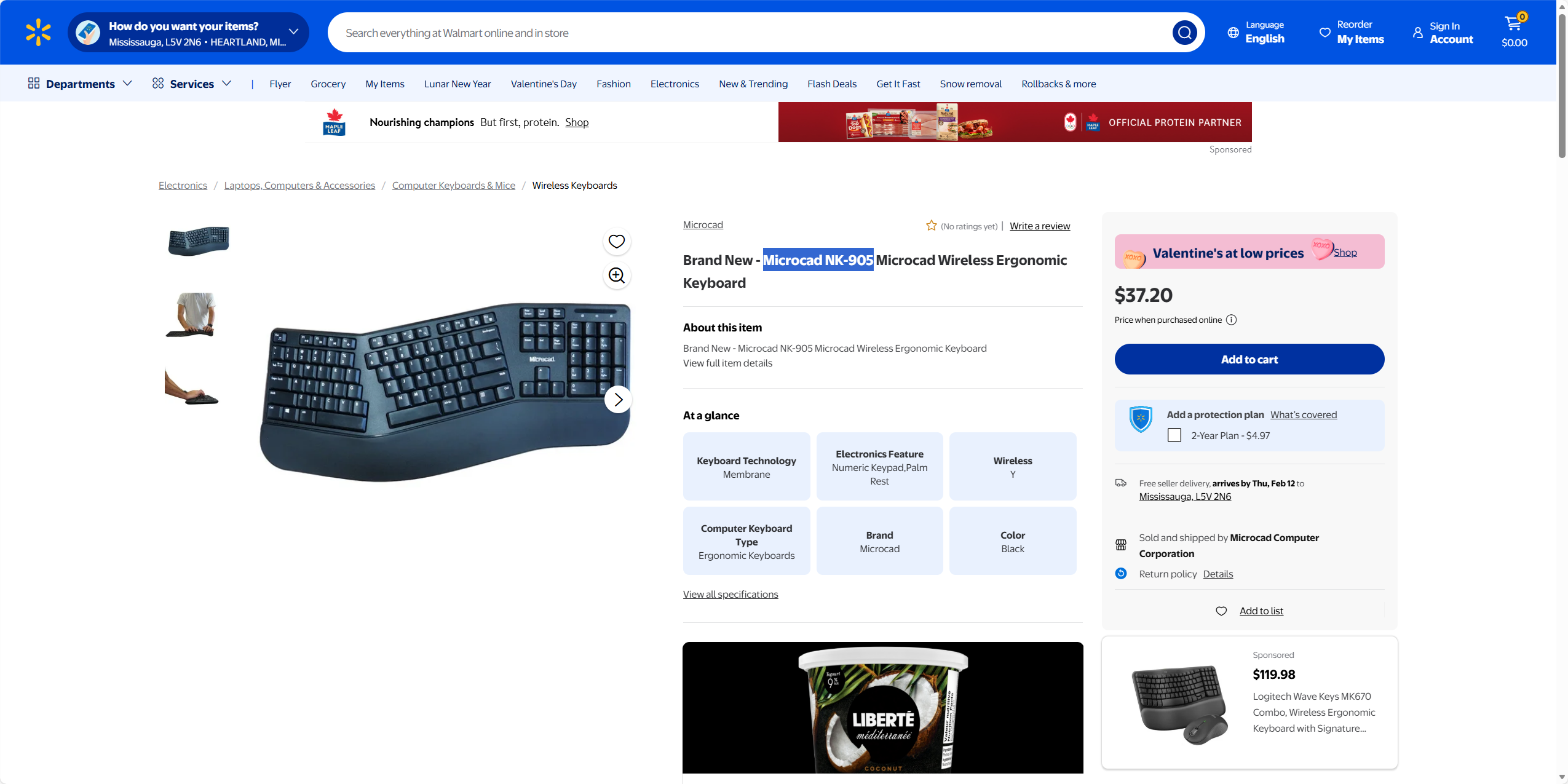The width and height of the screenshot is (1568, 784).
Task: Click the zoom-in magnifier on product image
Action: pyautogui.click(x=616, y=275)
